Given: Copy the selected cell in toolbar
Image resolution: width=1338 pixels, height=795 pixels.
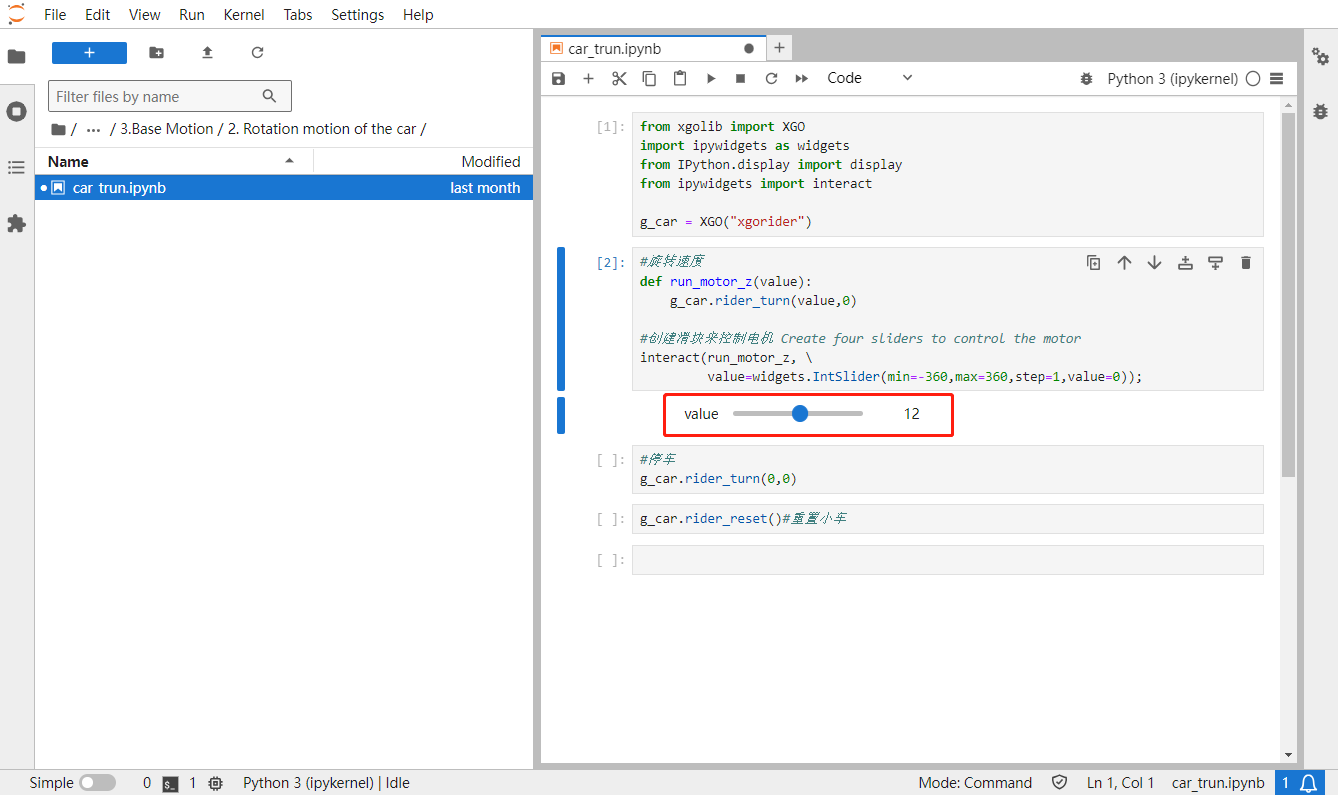Looking at the screenshot, I should 649,78.
